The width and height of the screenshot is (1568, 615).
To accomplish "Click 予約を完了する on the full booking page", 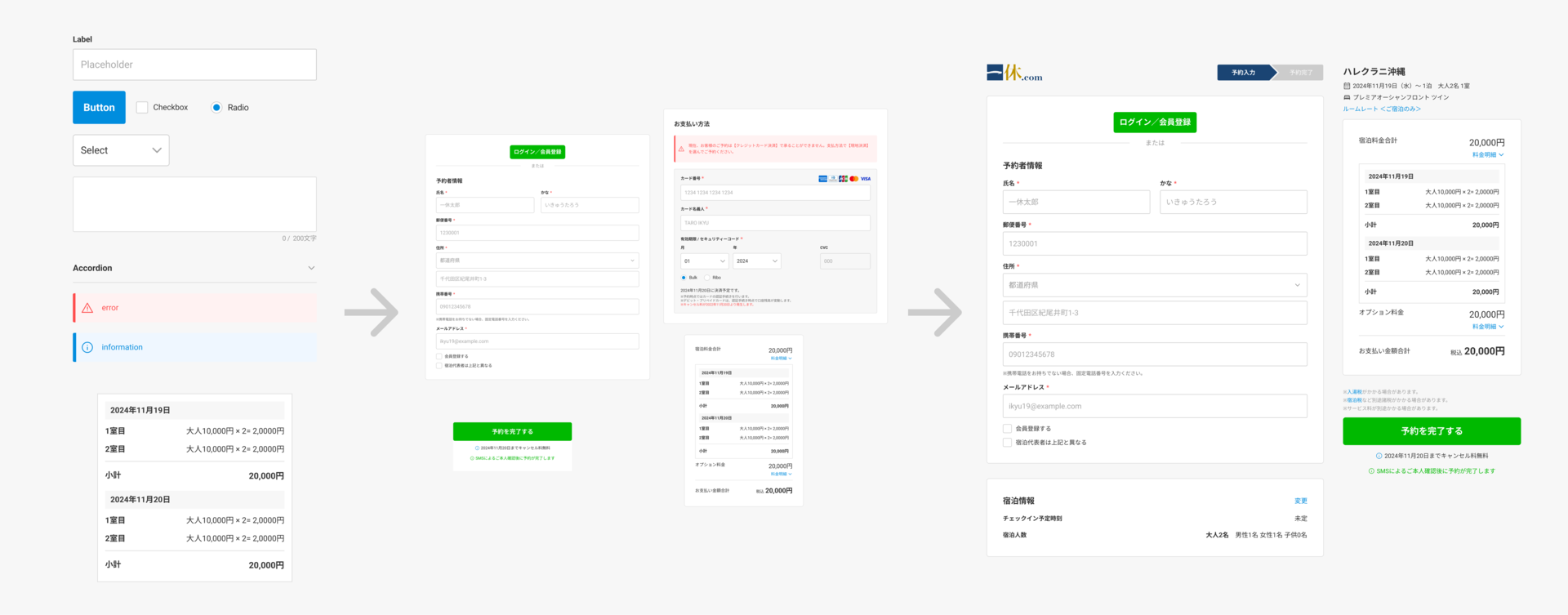I will [1432, 431].
